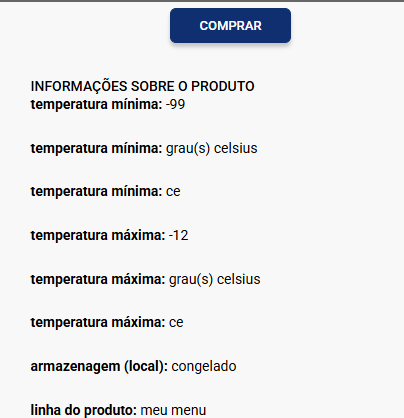Viewport: 404px width, 418px height.
Task: Click the armazenagem (local) label
Action: pos(99,366)
